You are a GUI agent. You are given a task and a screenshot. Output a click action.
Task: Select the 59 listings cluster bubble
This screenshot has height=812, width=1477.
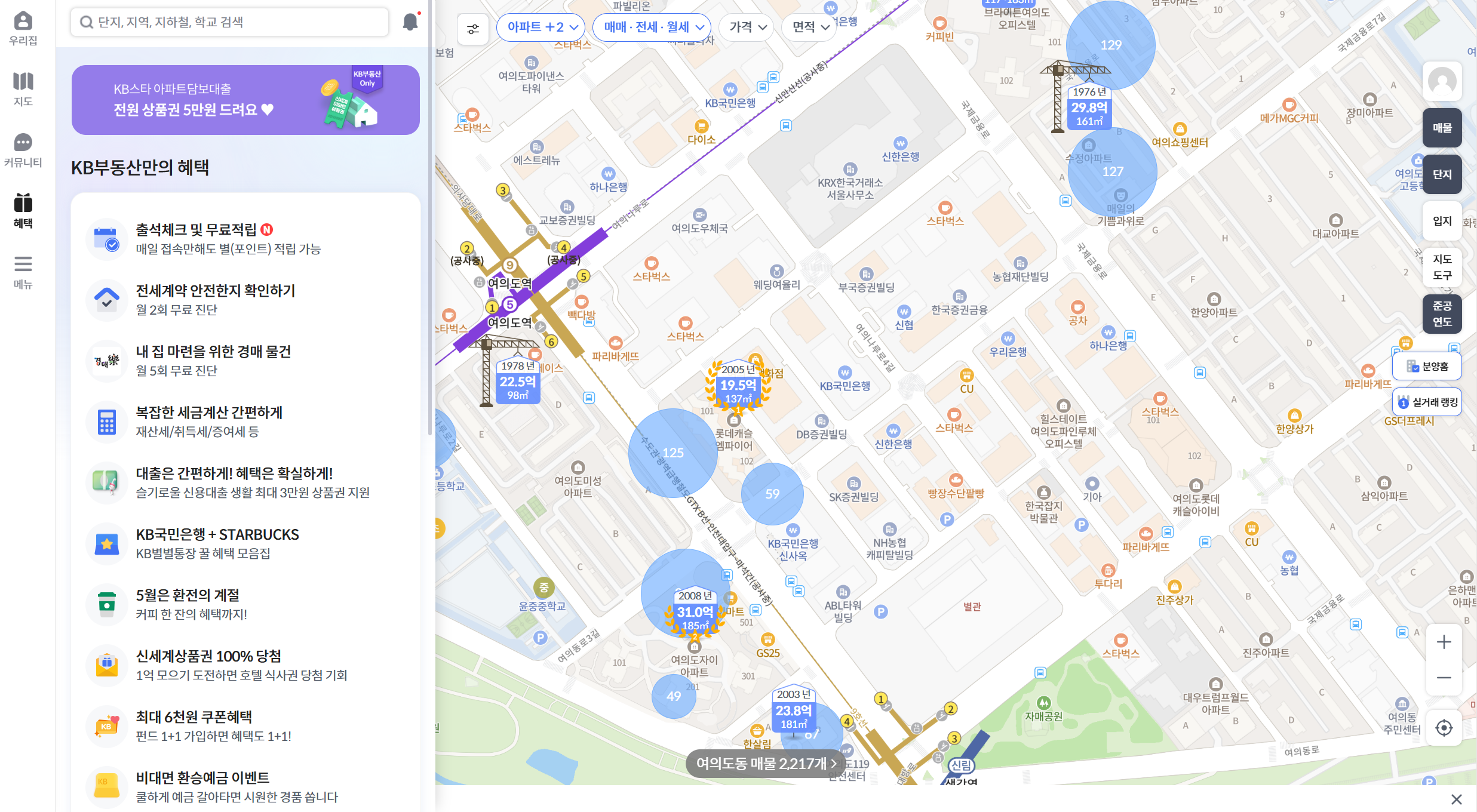pyautogui.click(x=772, y=494)
